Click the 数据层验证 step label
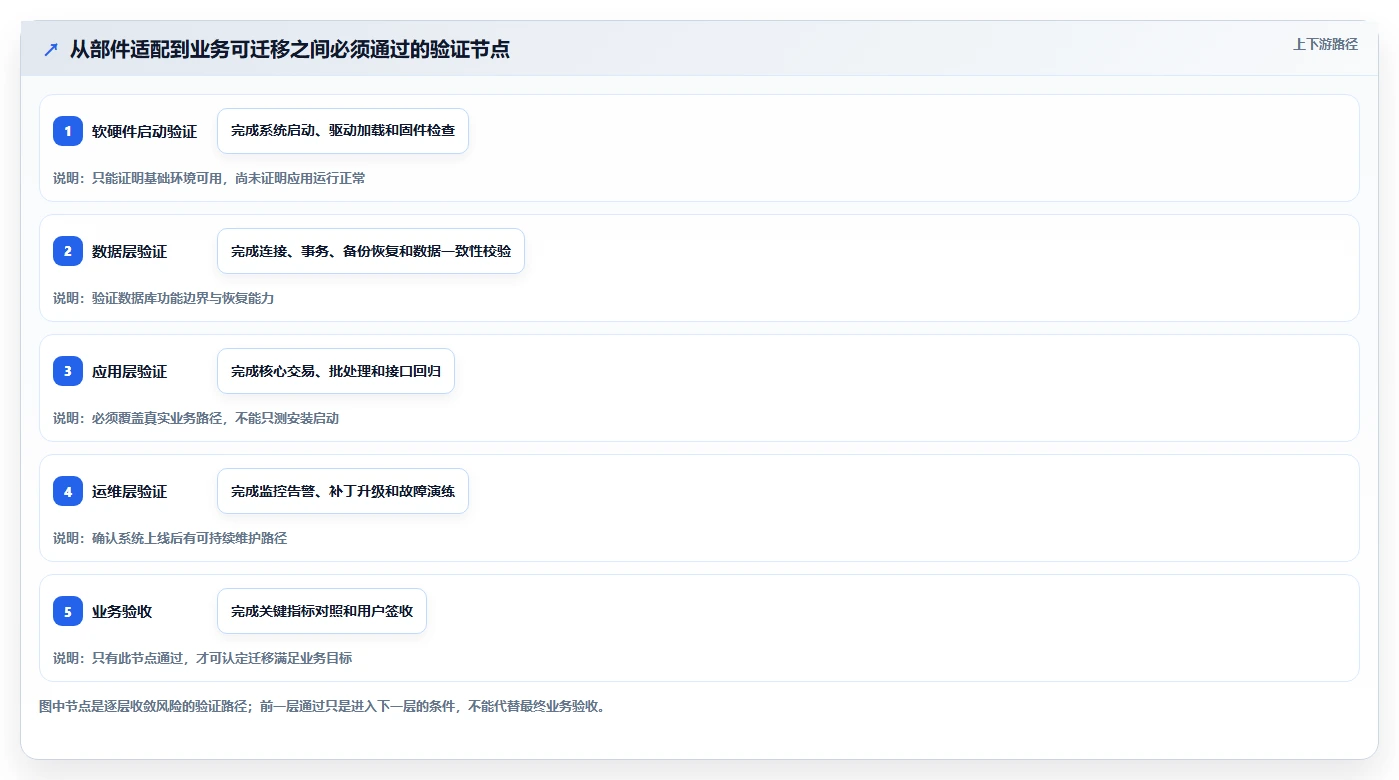The width and height of the screenshot is (1399, 780). pyautogui.click(x=129, y=251)
